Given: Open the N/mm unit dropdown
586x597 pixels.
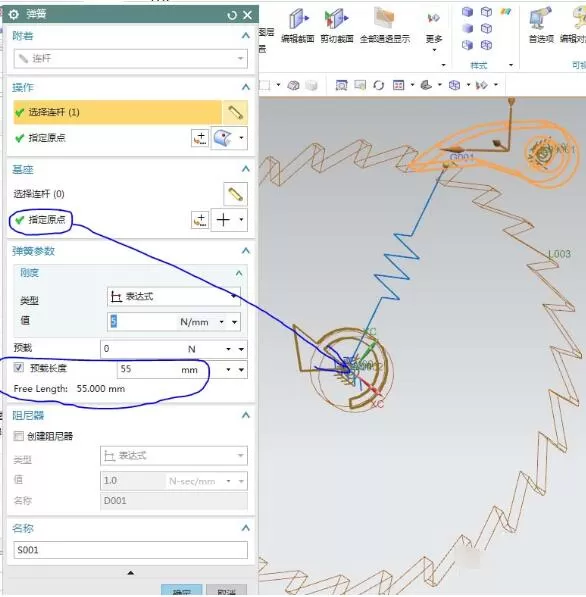Looking at the screenshot, I should (221, 322).
